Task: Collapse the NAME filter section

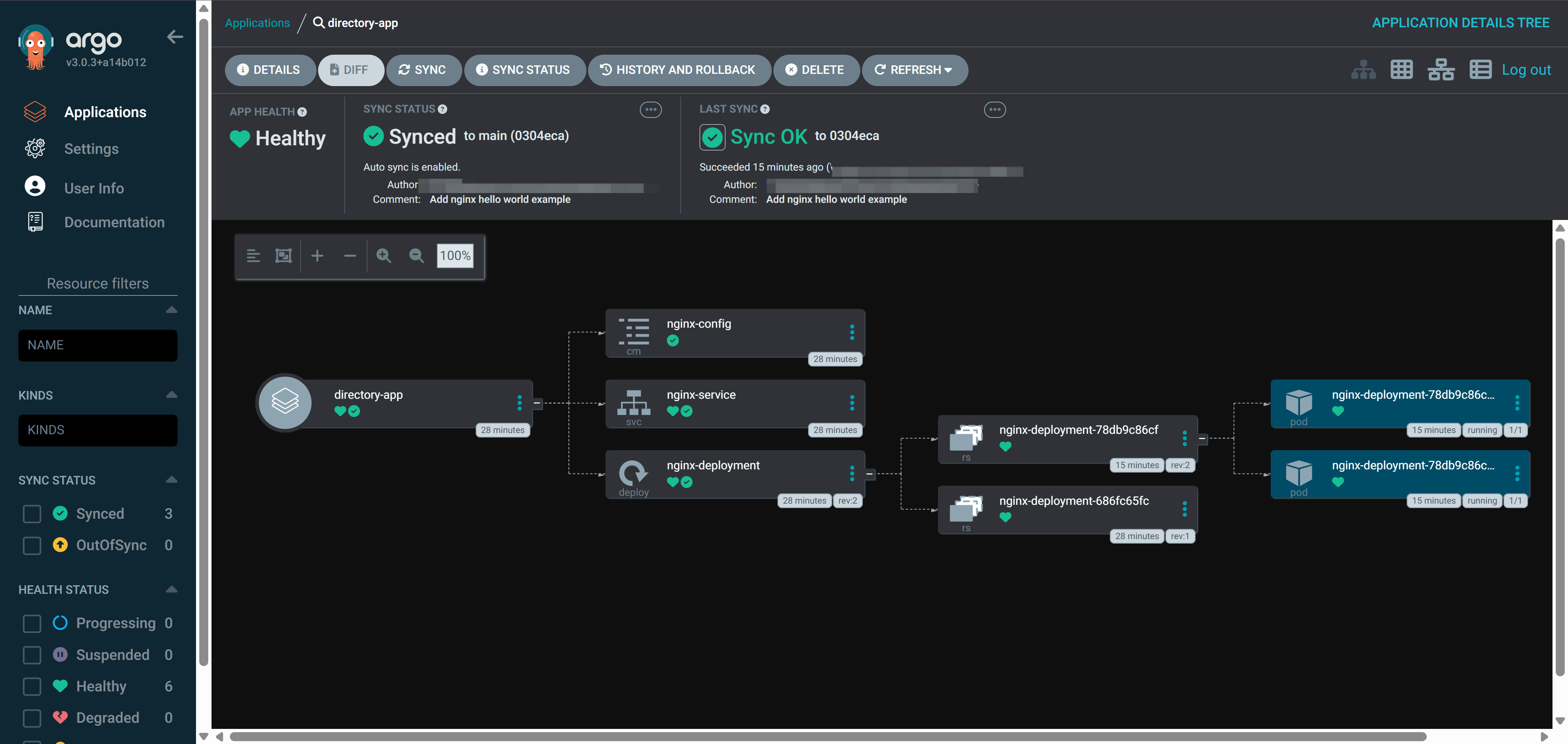Action: click(171, 310)
